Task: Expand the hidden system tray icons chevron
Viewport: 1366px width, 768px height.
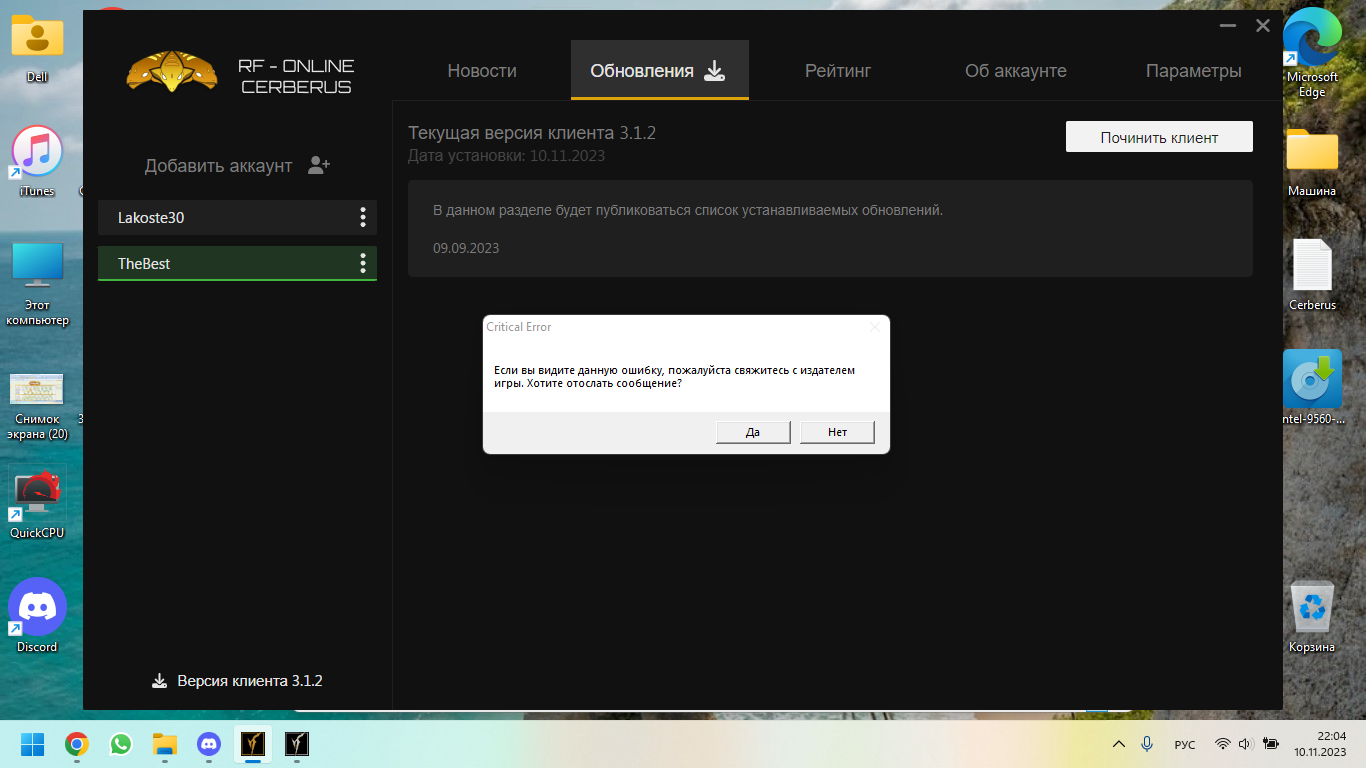Action: [x=1119, y=744]
